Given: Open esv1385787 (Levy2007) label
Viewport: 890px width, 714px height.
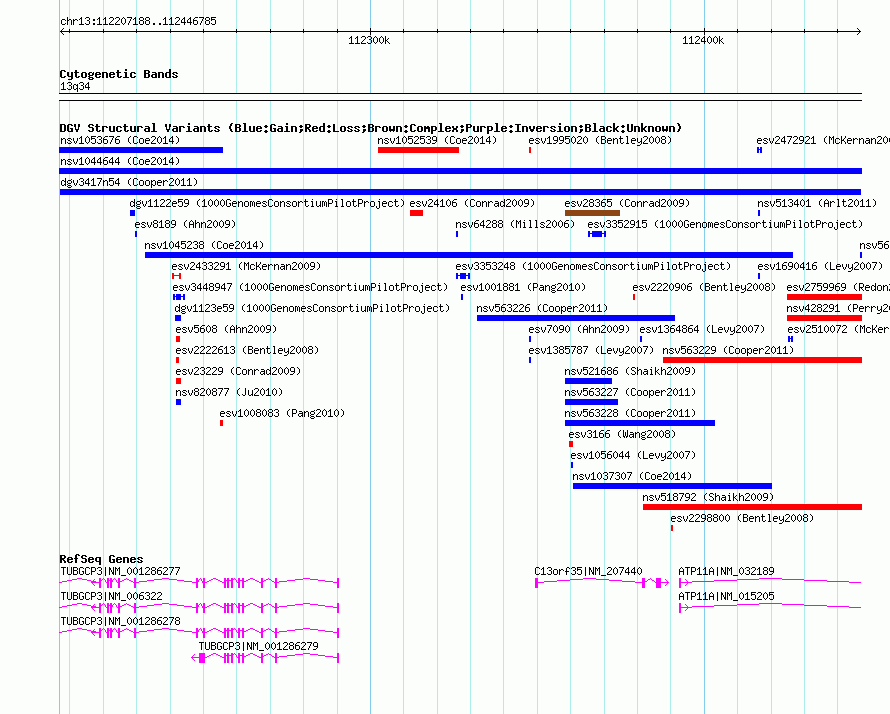Looking at the screenshot, I should point(591,350).
